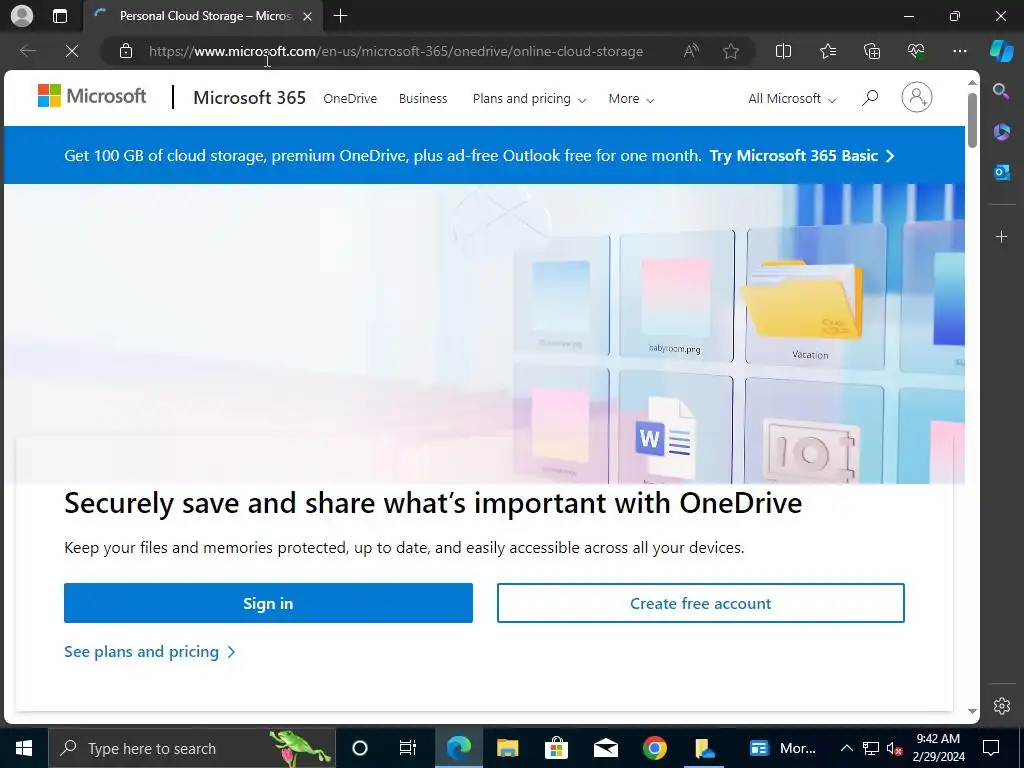The width and height of the screenshot is (1024, 768).
Task: Open Cortana from the taskbar
Action: [x=360, y=748]
